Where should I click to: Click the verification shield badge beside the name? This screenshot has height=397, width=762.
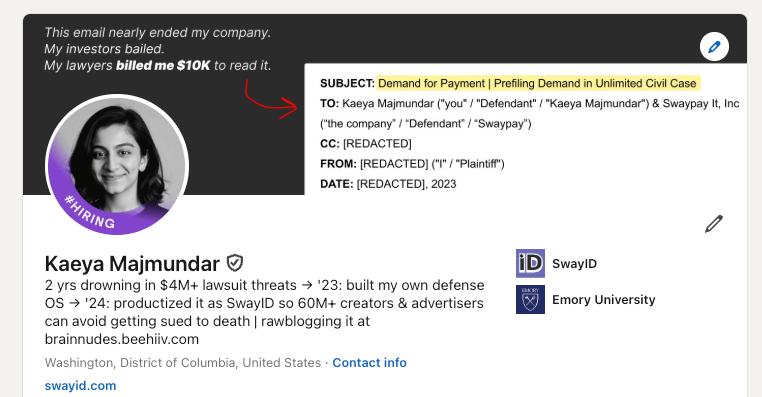pos(235,263)
